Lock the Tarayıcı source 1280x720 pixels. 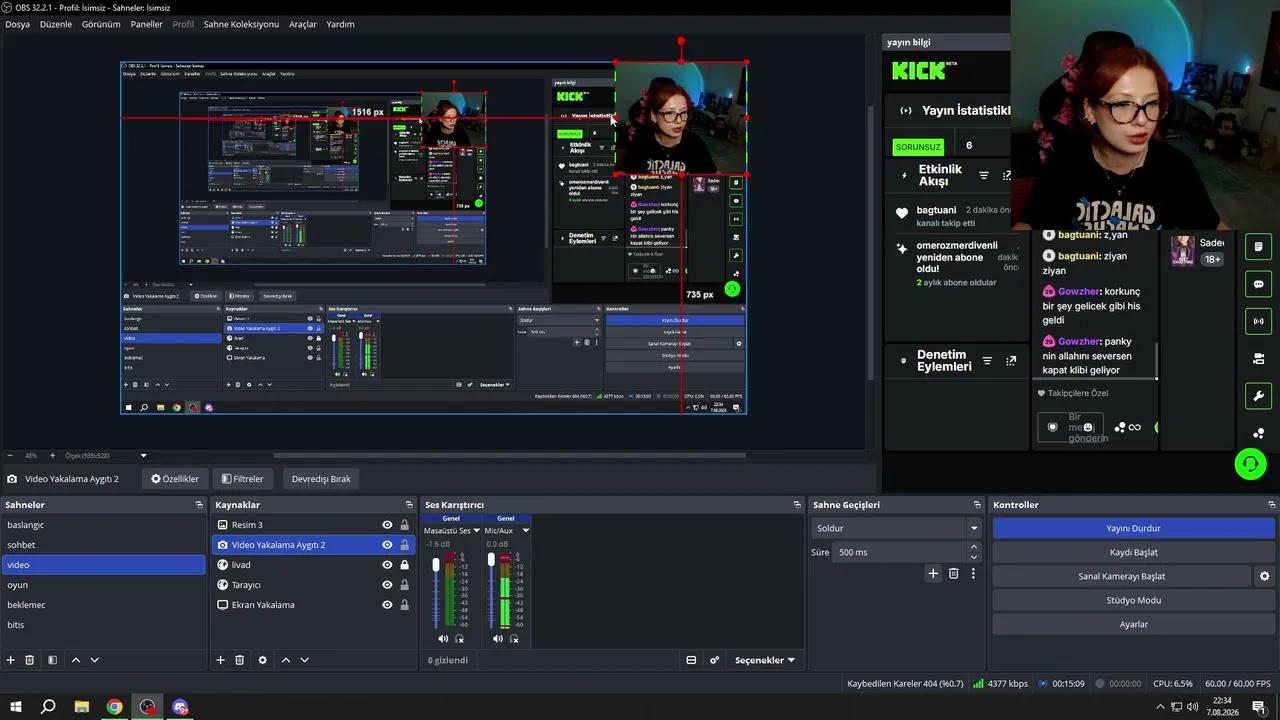click(x=404, y=585)
